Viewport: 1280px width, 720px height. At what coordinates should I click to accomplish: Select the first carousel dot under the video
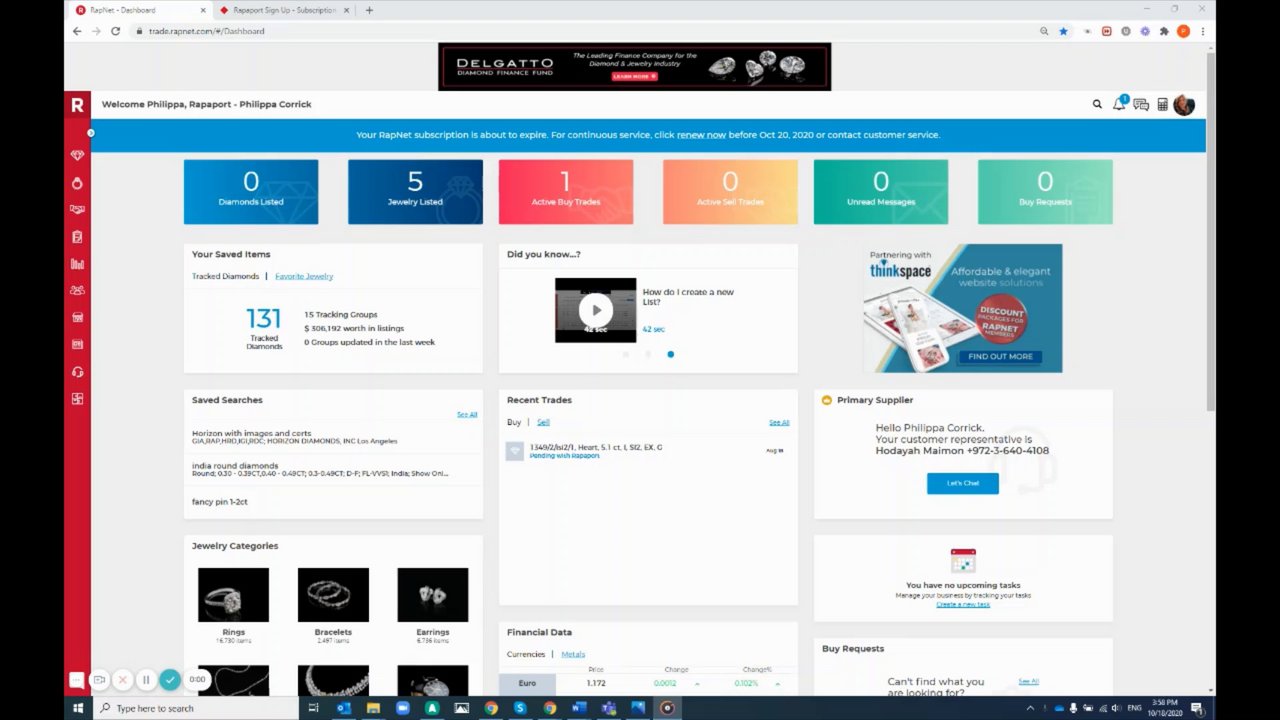click(x=626, y=354)
